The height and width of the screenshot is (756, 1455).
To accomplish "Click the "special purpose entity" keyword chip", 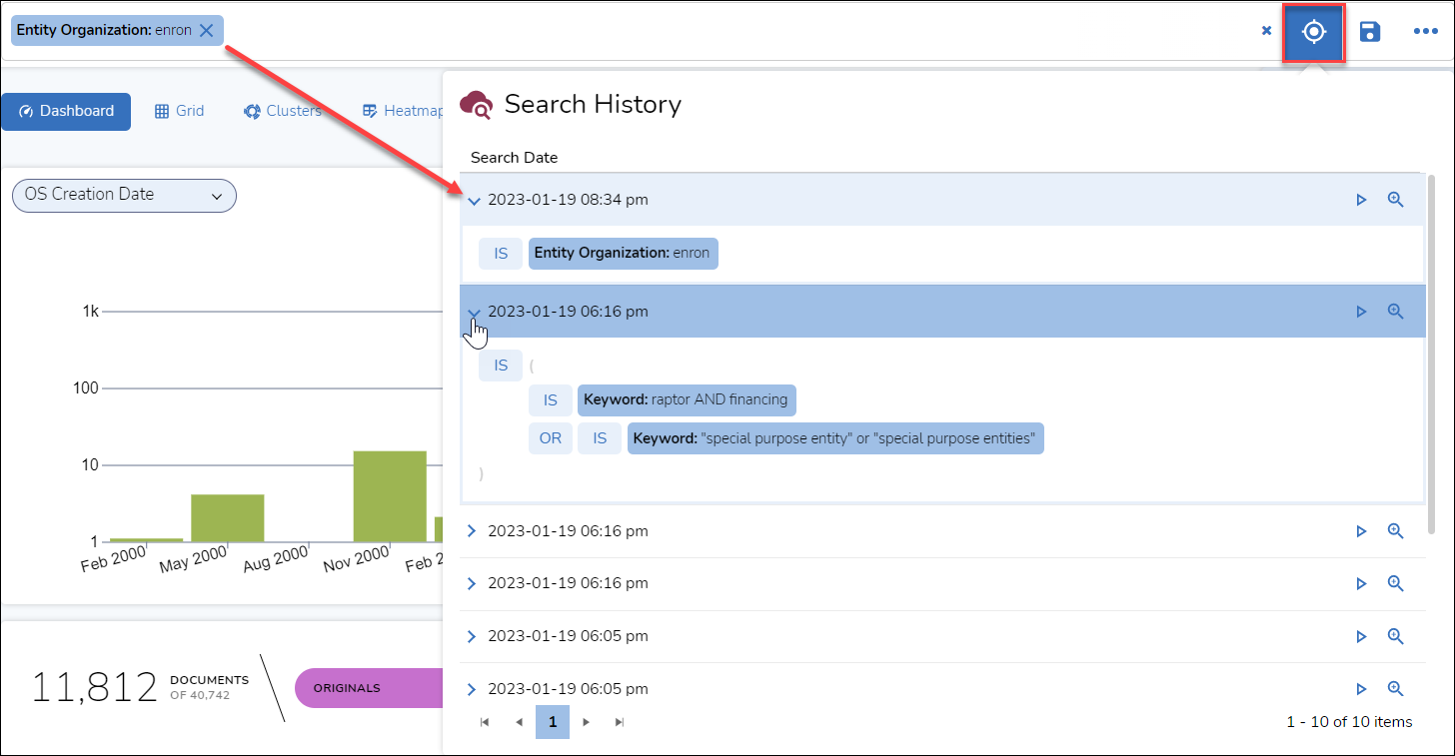I will pos(835,438).
